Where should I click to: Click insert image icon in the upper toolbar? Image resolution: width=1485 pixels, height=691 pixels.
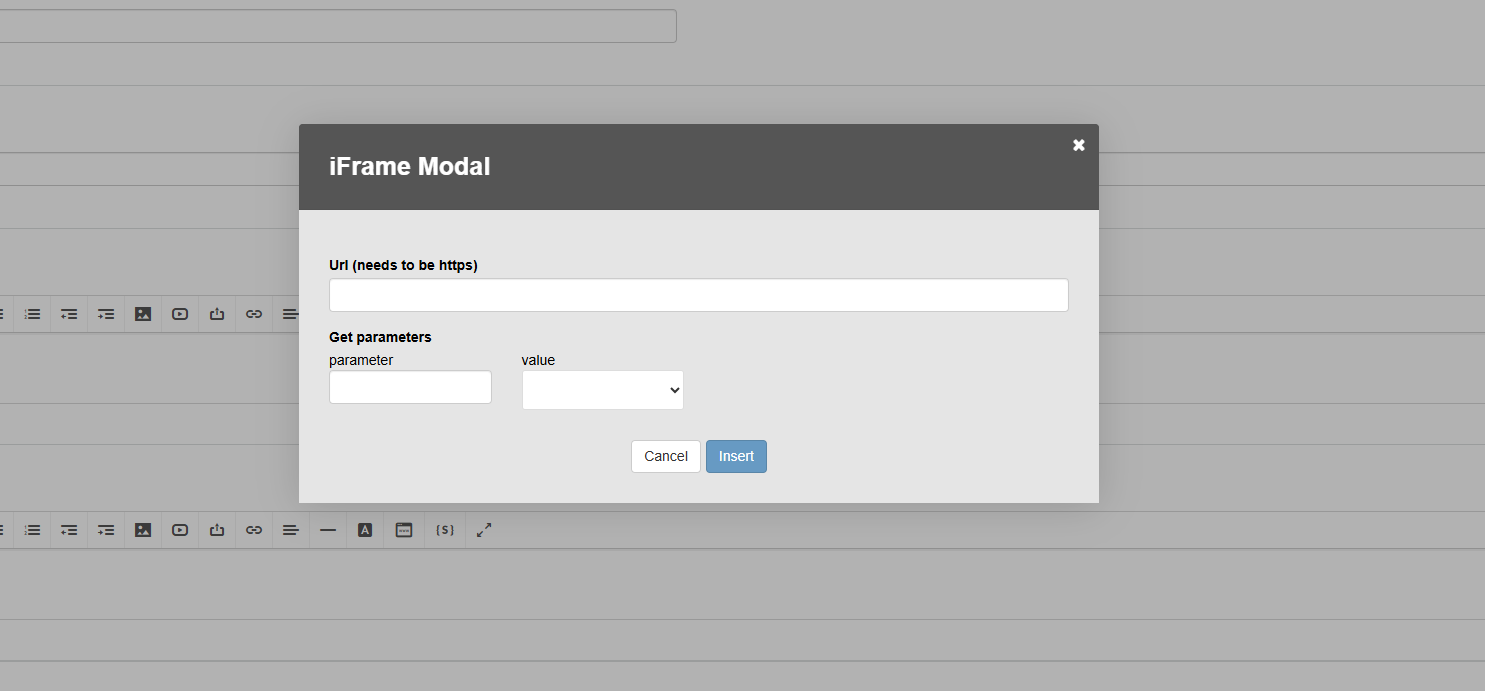click(x=143, y=314)
